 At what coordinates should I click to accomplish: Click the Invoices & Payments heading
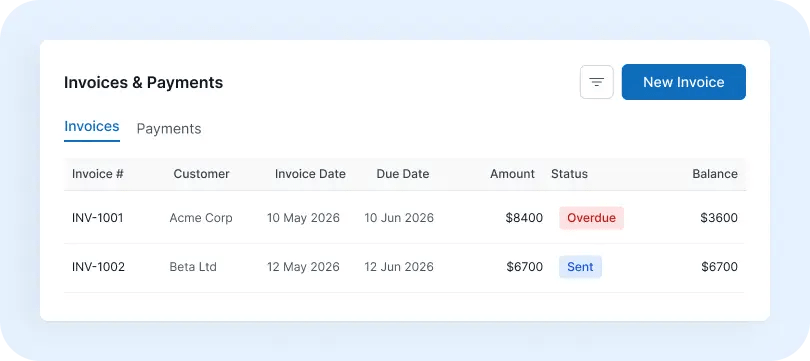pos(144,83)
